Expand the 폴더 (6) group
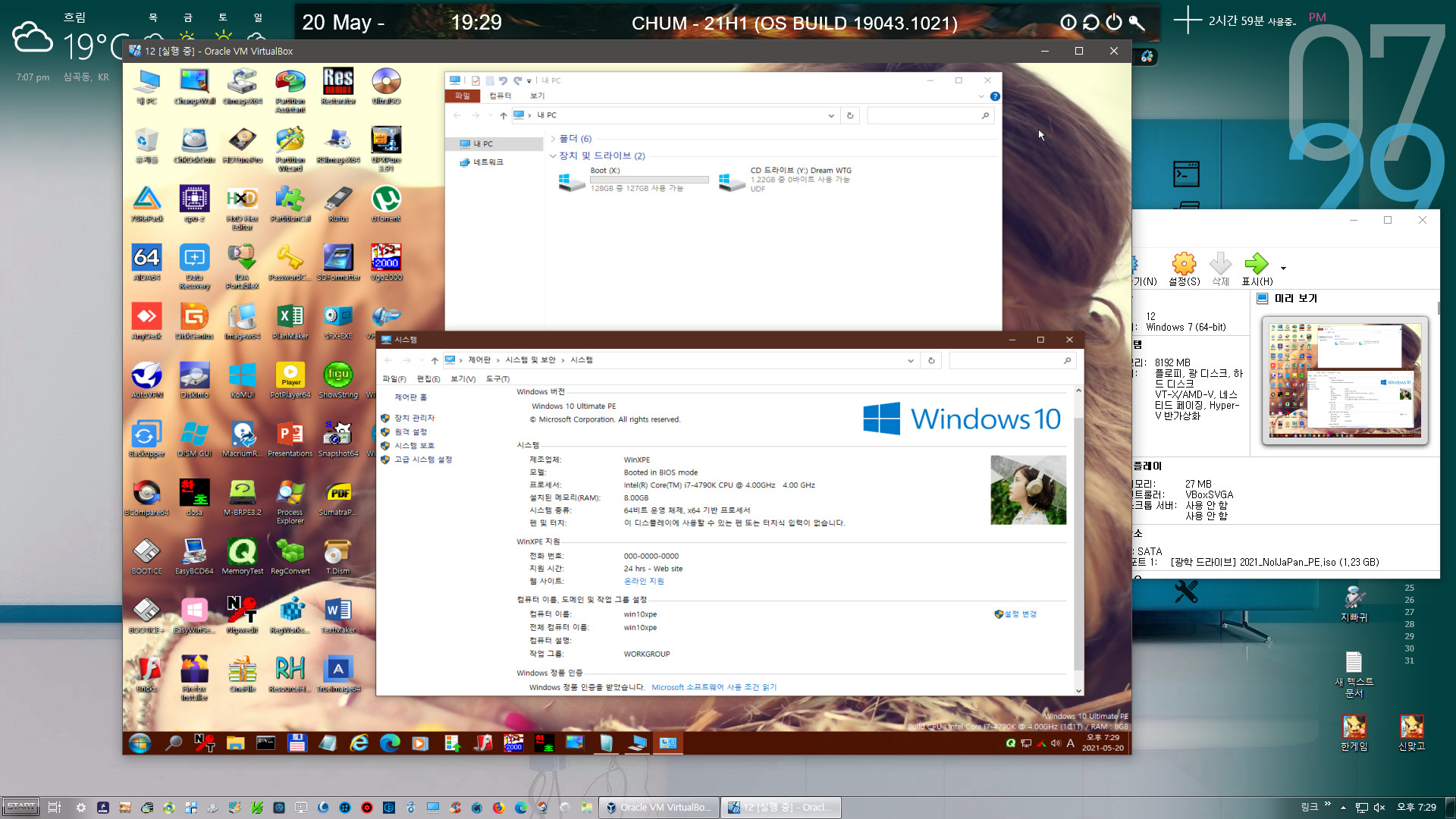 tap(553, 139)
